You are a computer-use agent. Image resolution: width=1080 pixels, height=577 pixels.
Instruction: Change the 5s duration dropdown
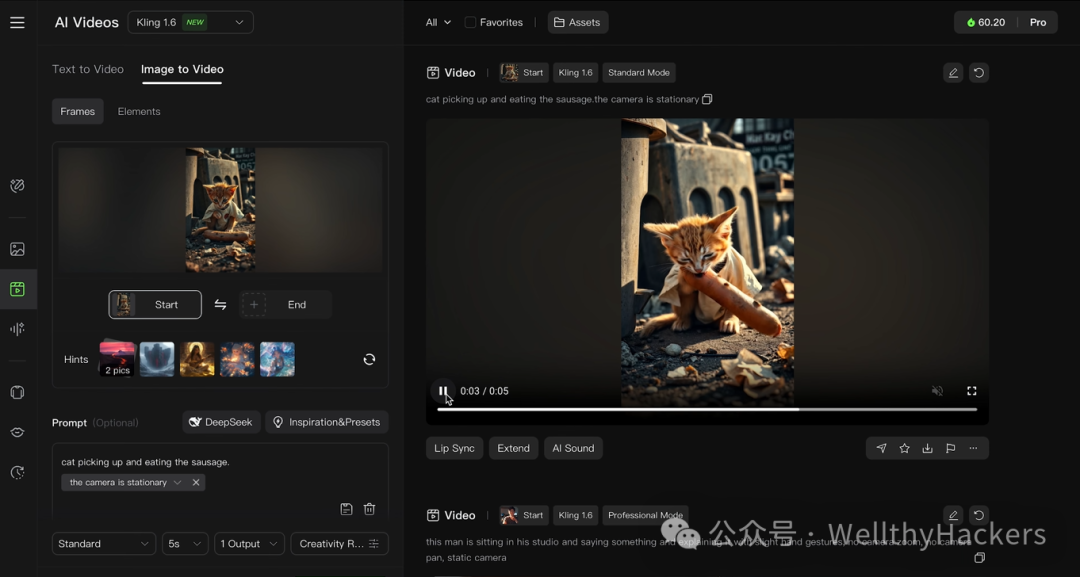pos(185,543)
